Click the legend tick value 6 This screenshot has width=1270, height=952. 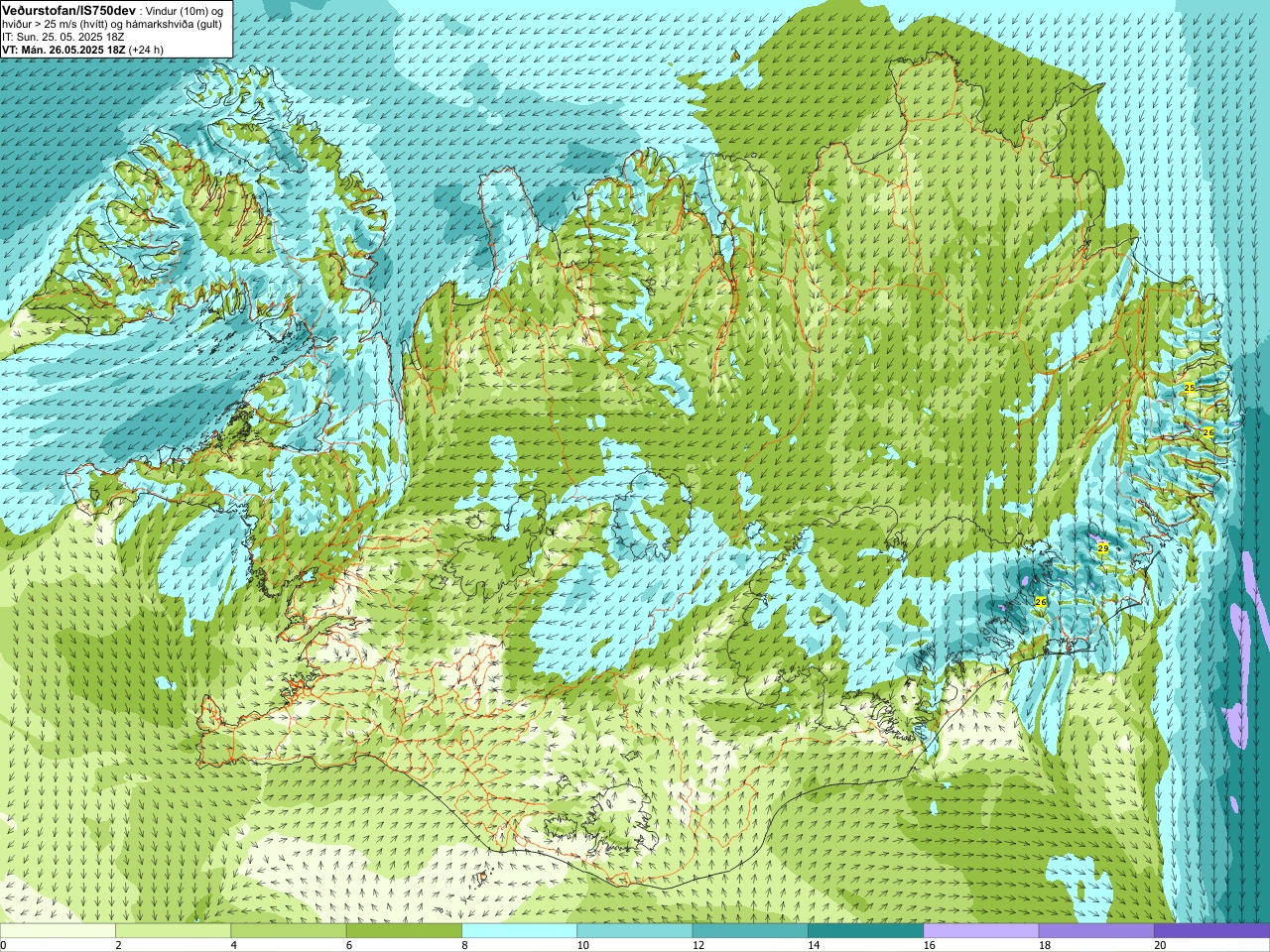coord(349,945)
